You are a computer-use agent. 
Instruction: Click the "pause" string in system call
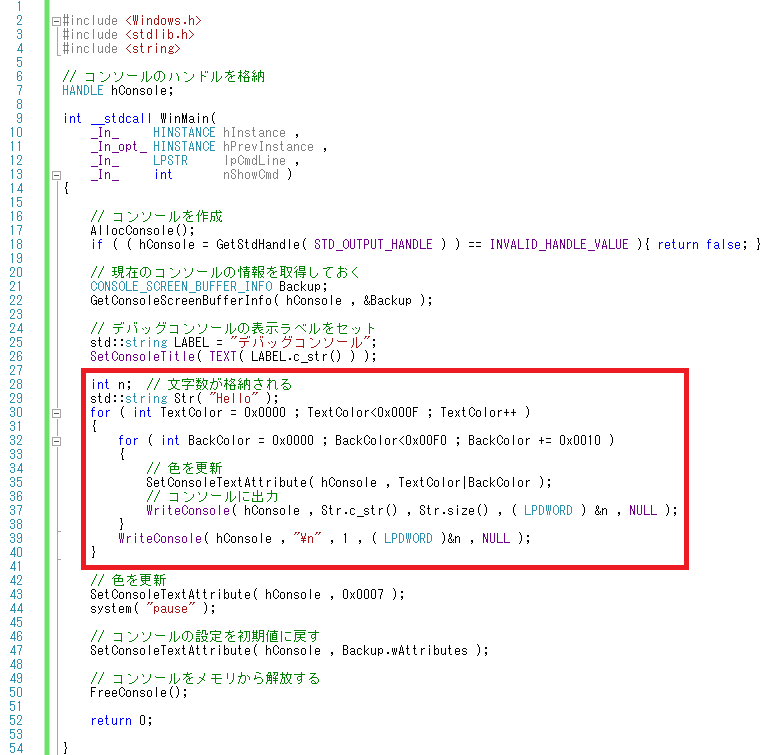[171, 608]
